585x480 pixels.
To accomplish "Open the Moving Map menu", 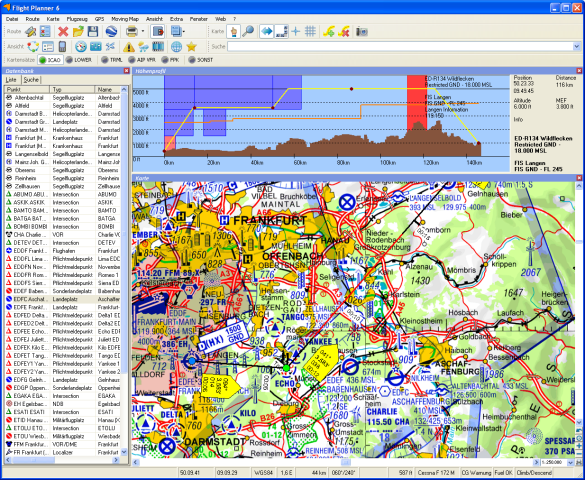I will [x=125, y=19].
